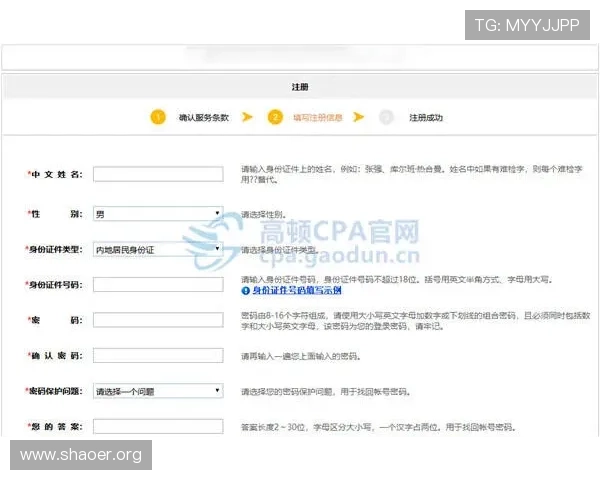Image resolution: width=600 pixels, height=480 pixels.
Task: Click the 请再输入一遍您上面输入的密码 hint
Action: 301,356
